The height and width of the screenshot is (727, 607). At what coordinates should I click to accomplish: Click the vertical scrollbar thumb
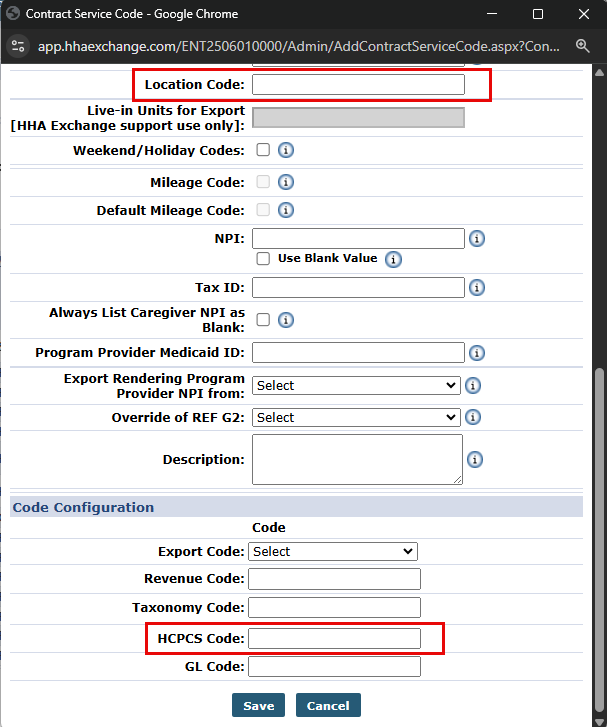pyautogui.click(x=599, y=540)
